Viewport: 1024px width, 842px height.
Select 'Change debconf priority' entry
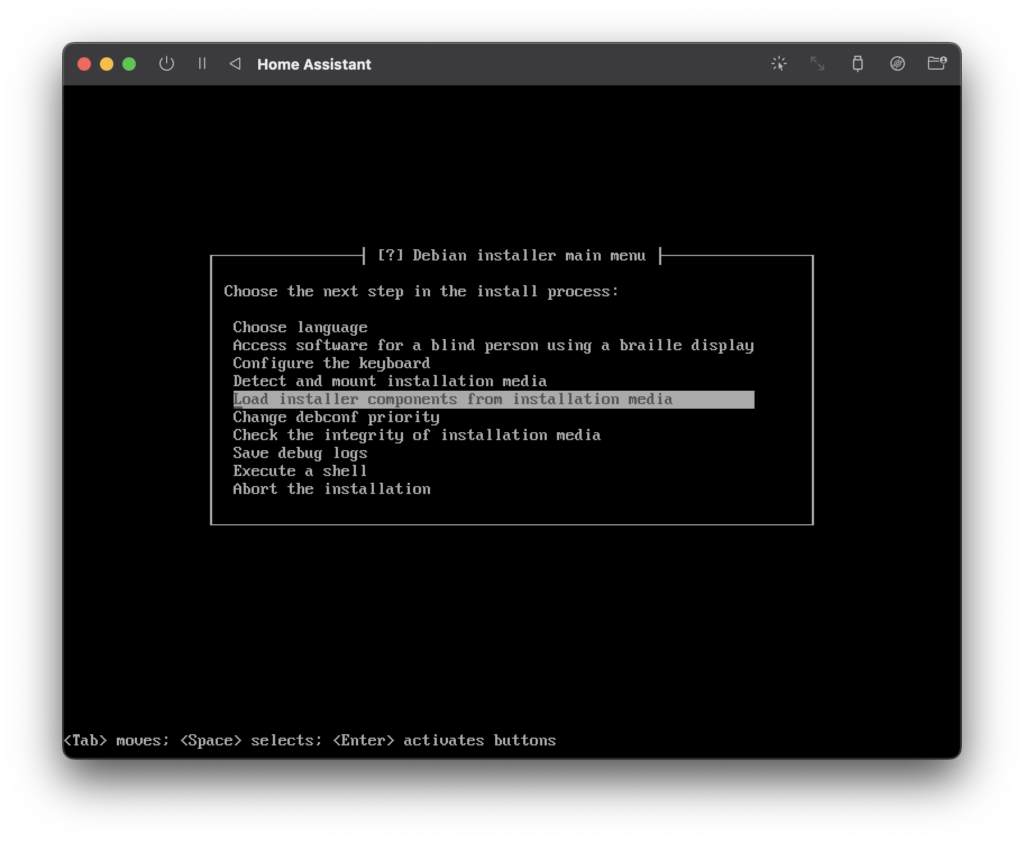click(x=336, y=417)
